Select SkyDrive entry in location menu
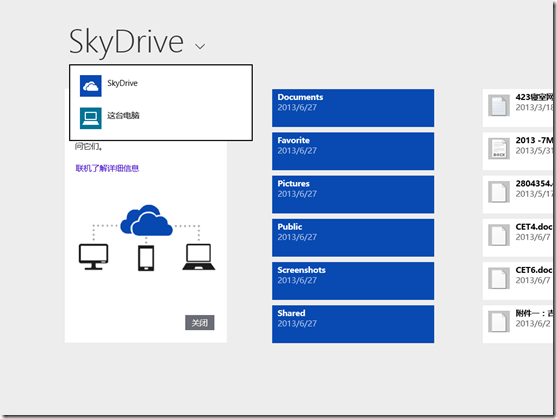 (x=161, y=86)
